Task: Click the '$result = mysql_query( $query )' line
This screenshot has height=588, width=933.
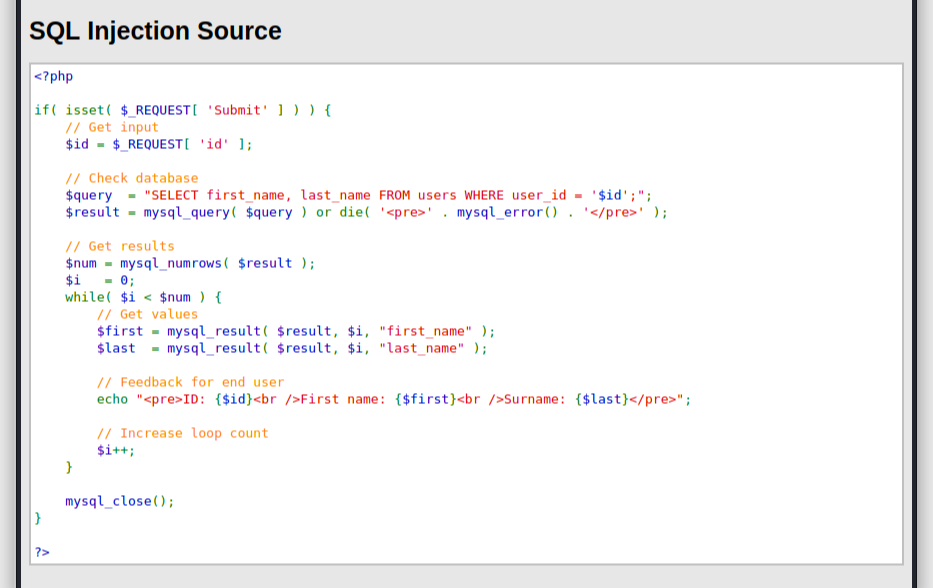Action: 367,212
